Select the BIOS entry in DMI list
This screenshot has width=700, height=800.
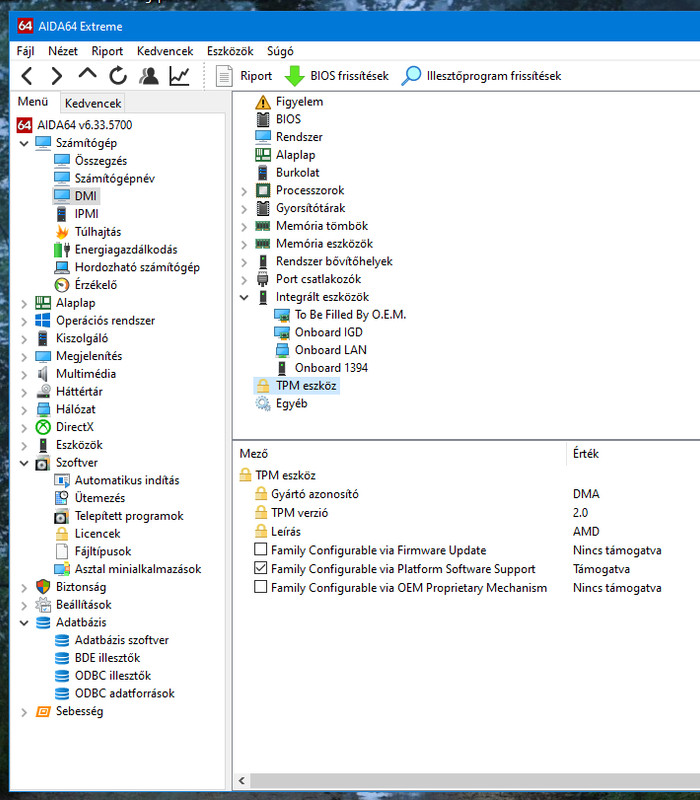[x=288, y=119]
